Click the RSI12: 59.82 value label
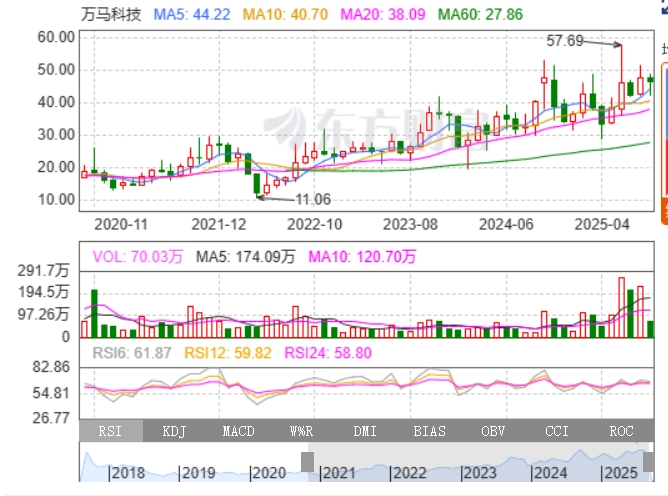This screenshot has height=496, width=668. (x=228, y=353)
